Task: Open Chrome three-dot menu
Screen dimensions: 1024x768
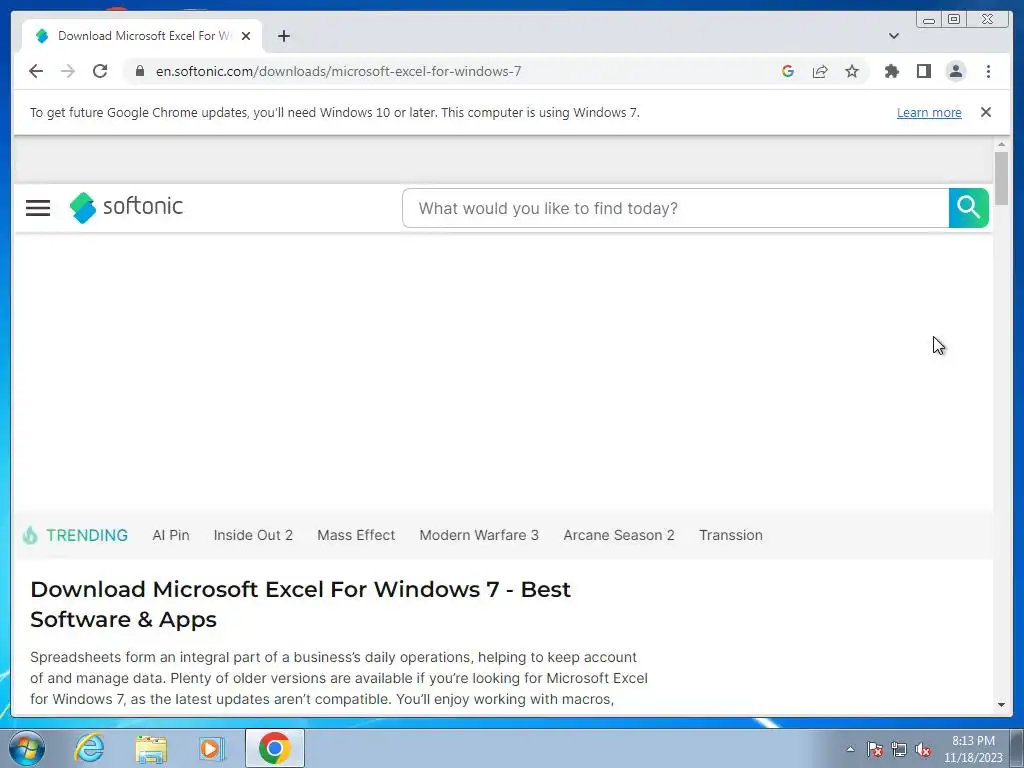Action: click(x=988, y=71)
